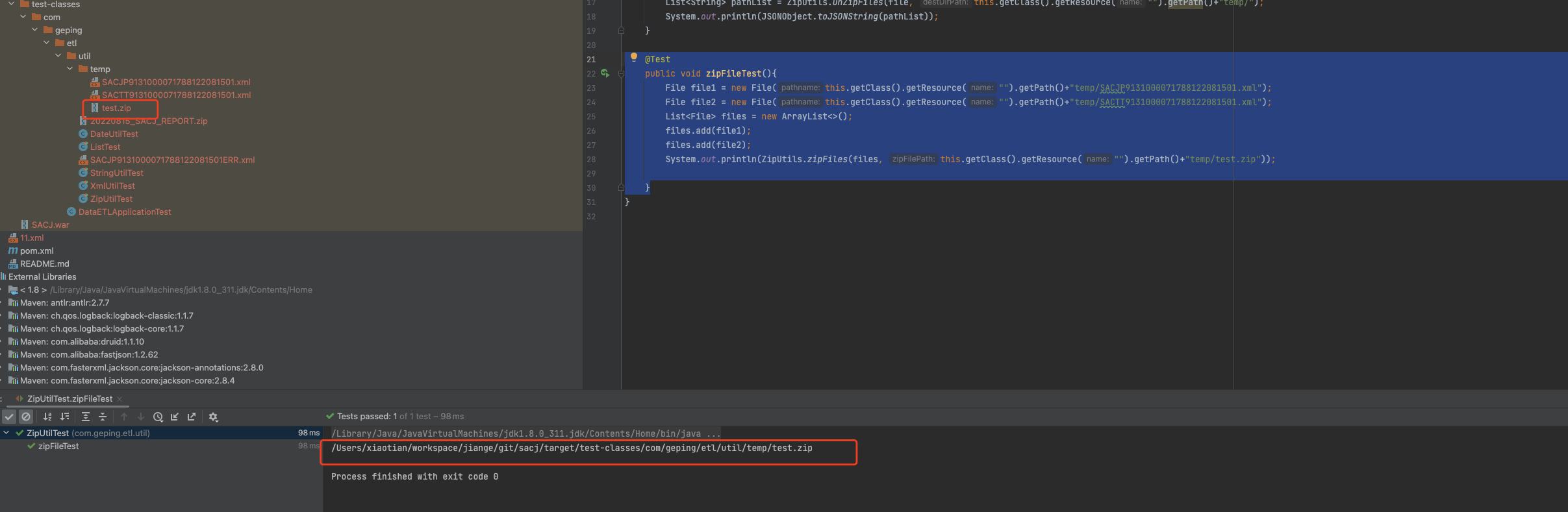This screenshot has height=512, width=1568.
Task: Open pom.xml from the project tree
Action: [36, 250]
